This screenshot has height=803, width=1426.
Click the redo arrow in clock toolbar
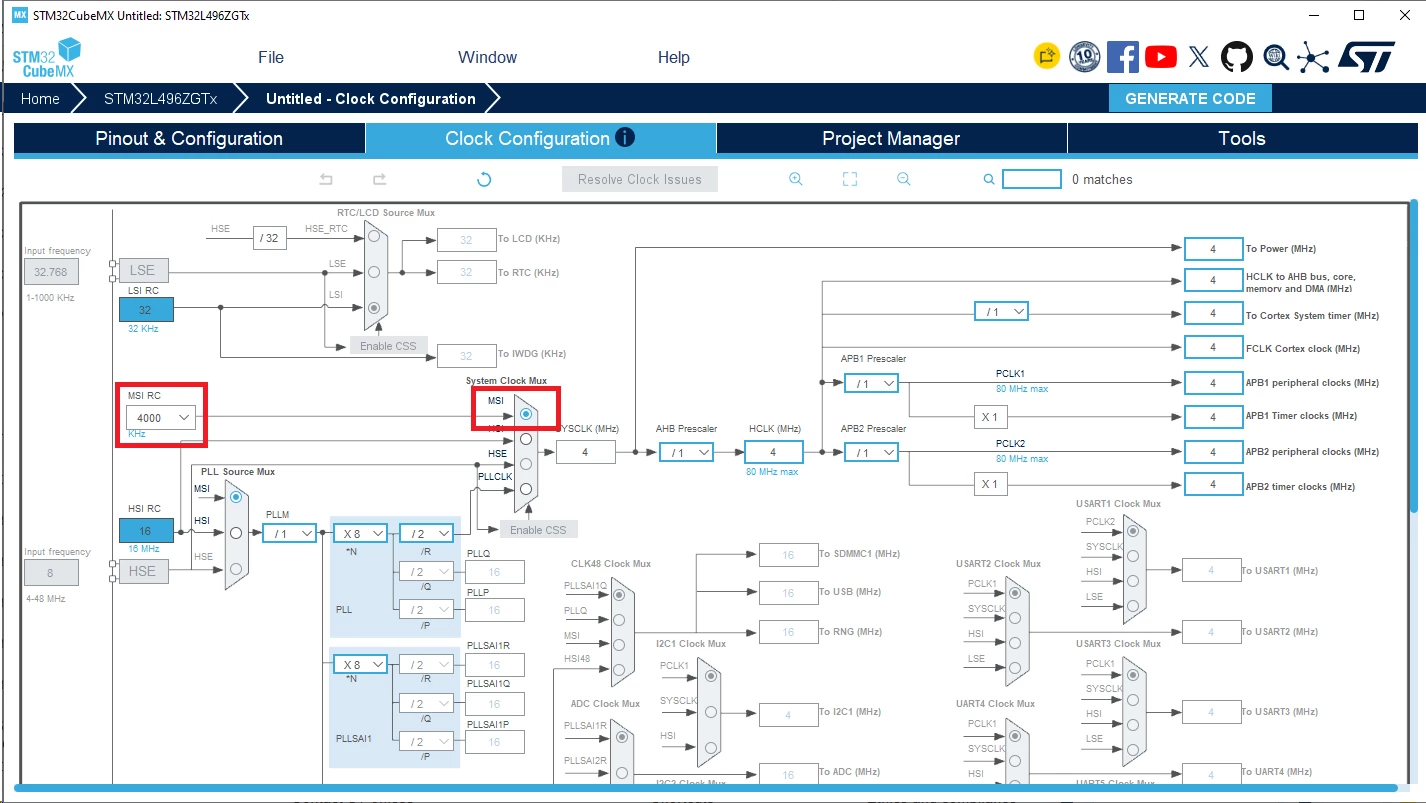point(379,179)
